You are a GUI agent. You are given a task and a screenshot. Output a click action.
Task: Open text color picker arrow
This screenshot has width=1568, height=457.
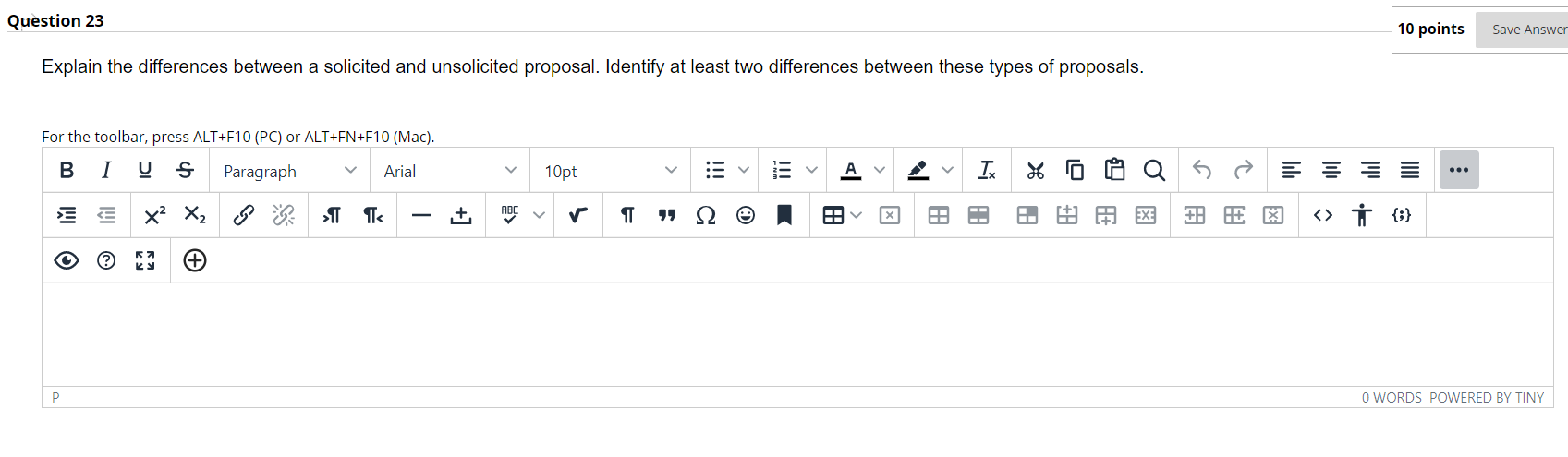coord(880,170)
